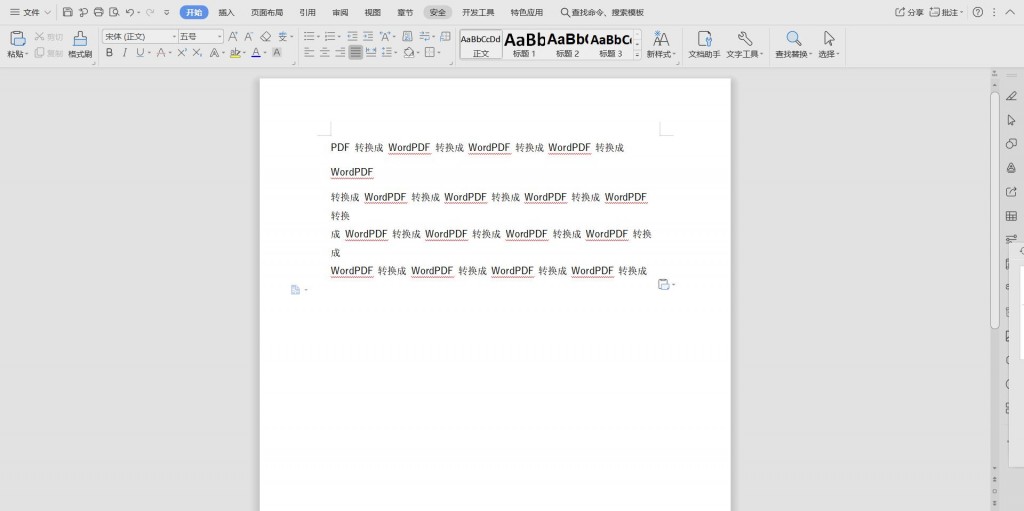Image resolution: width=1024 pixels, height=511 pixels.
Task: Click the help question mark icon
Action: 978,12
